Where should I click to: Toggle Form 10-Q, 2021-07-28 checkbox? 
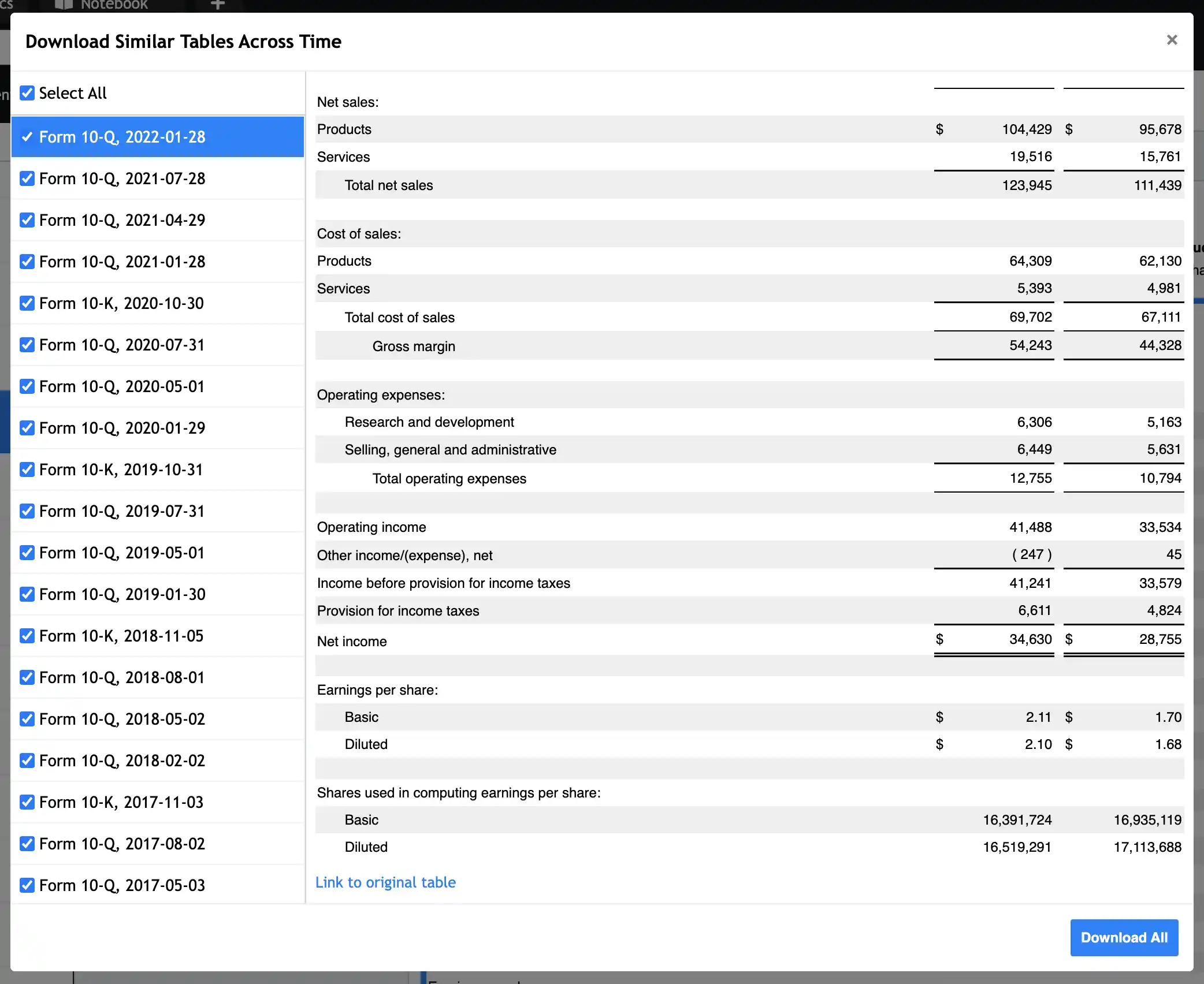click(x=27, y=178)
